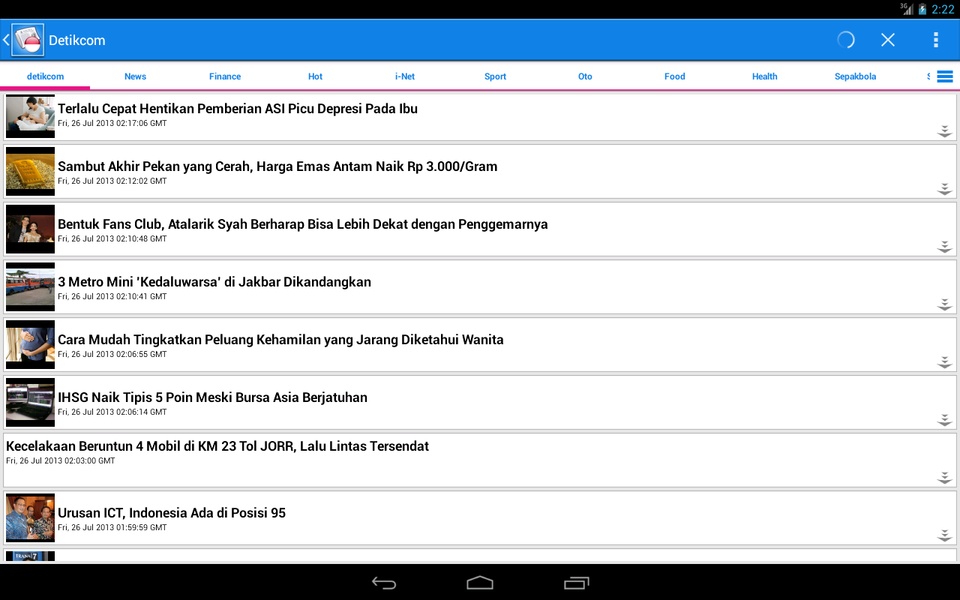Image resolution: width=960 pixels, height=600 pixels.
Task: Tap the gold bar article thumbnail
Action: click(x=30, y=171)
